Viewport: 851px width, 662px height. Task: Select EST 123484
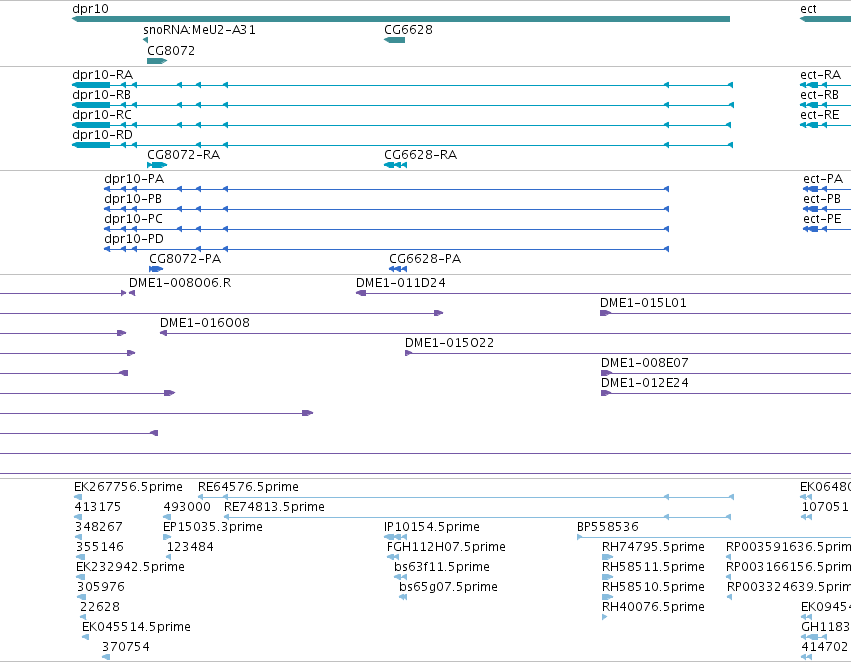point(169,558)
